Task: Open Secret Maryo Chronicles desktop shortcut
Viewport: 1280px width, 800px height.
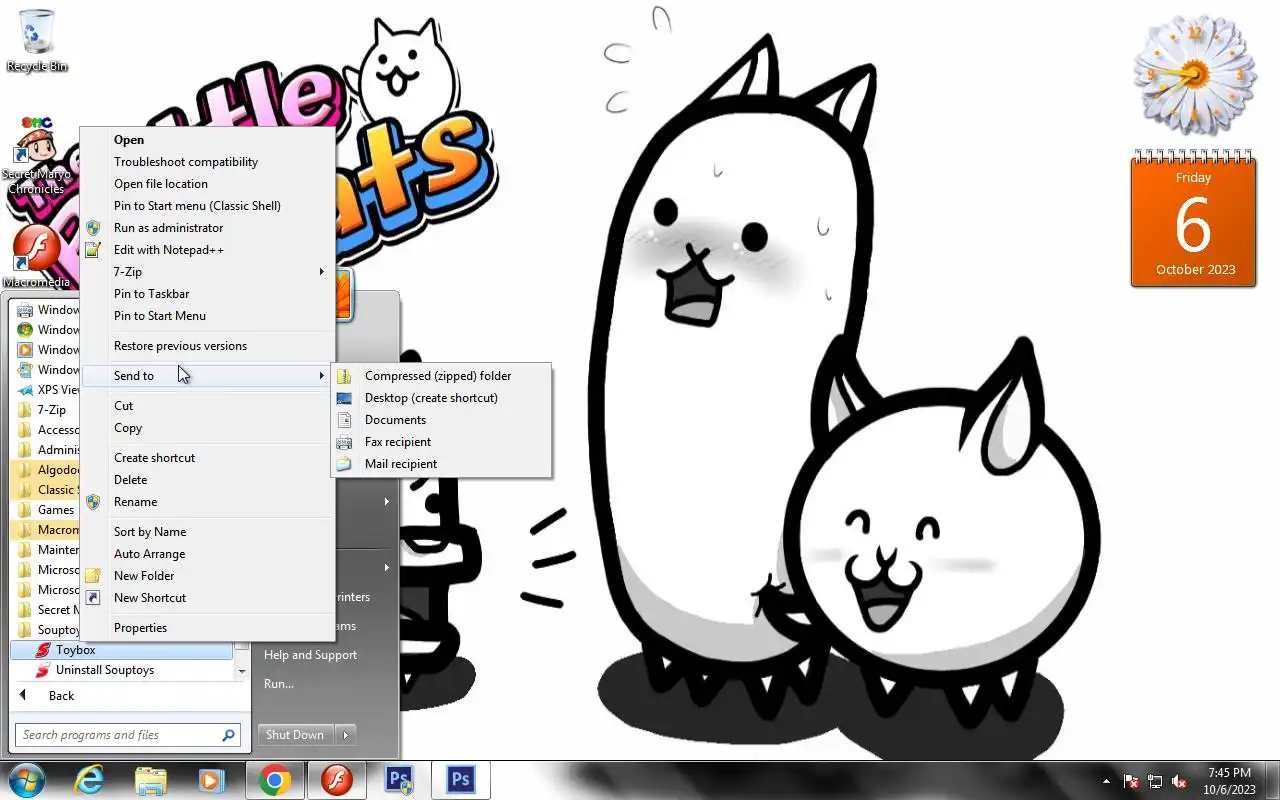Action: pyautogui.click(x=37, y=155)
